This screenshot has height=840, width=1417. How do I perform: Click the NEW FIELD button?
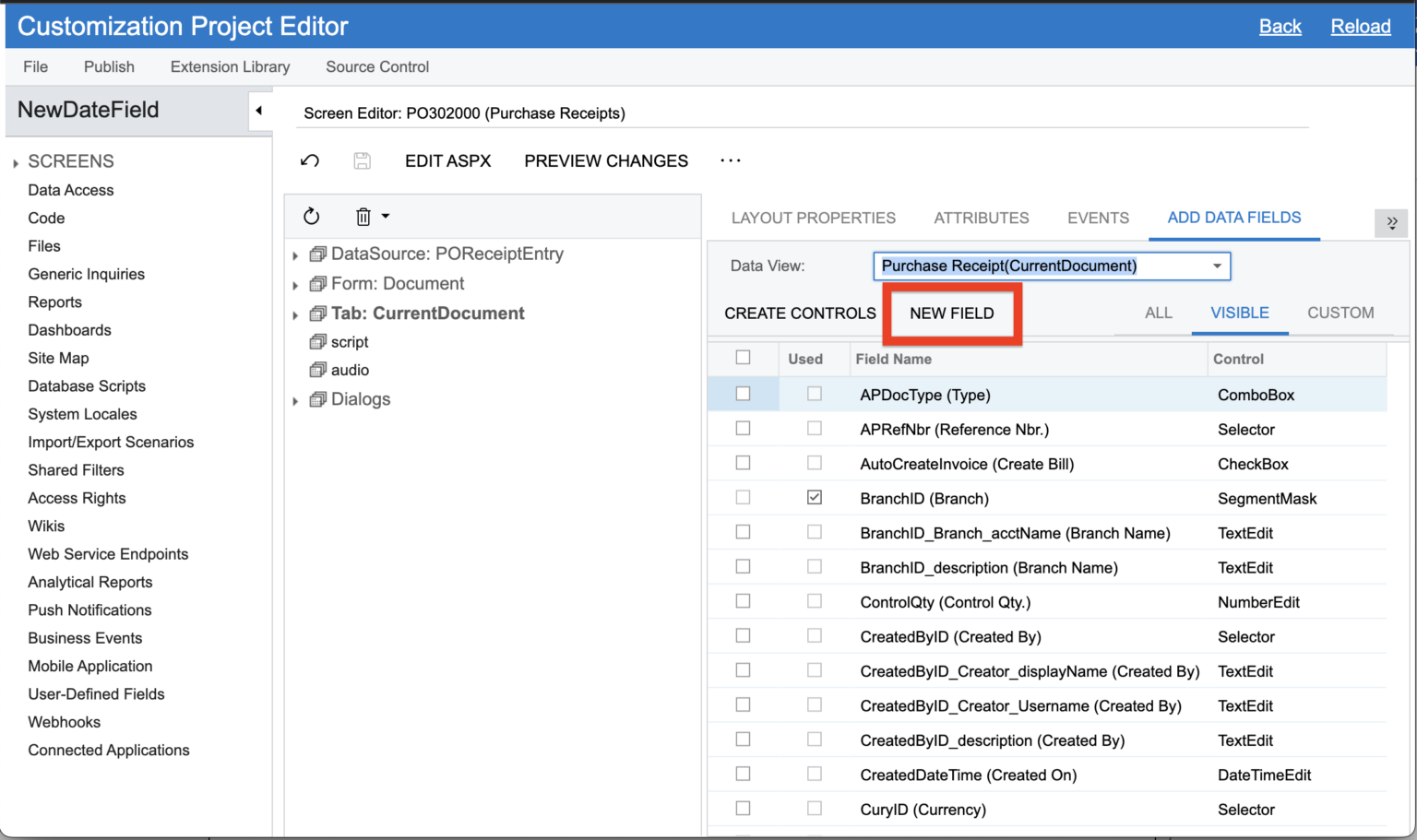pyautogui.click(x=951, y=314)
